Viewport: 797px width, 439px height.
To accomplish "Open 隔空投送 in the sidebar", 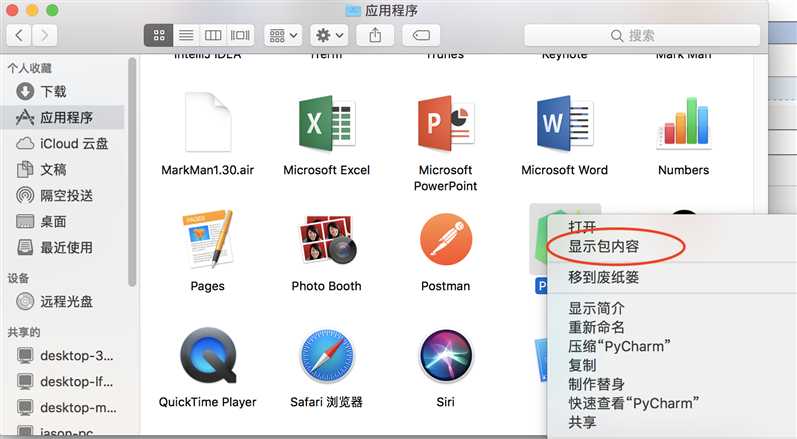I will (x=63, y=196).
